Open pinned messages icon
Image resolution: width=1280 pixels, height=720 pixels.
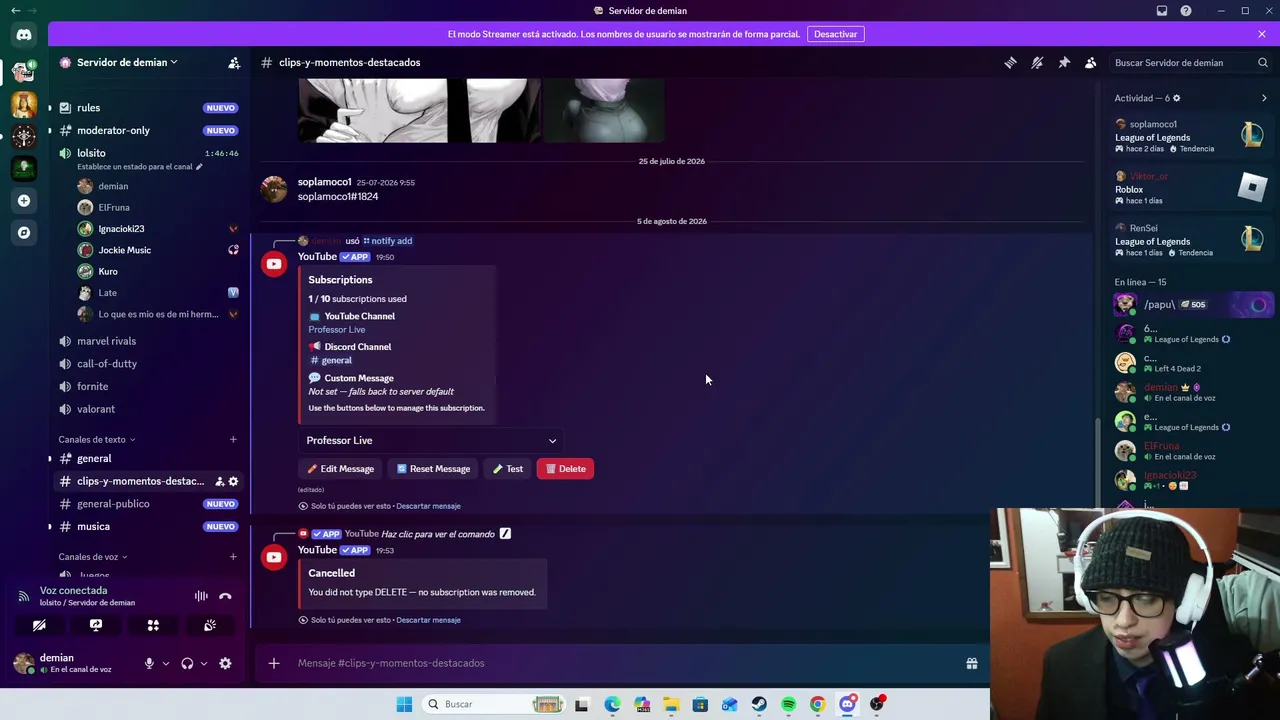tap(1064, 62)
